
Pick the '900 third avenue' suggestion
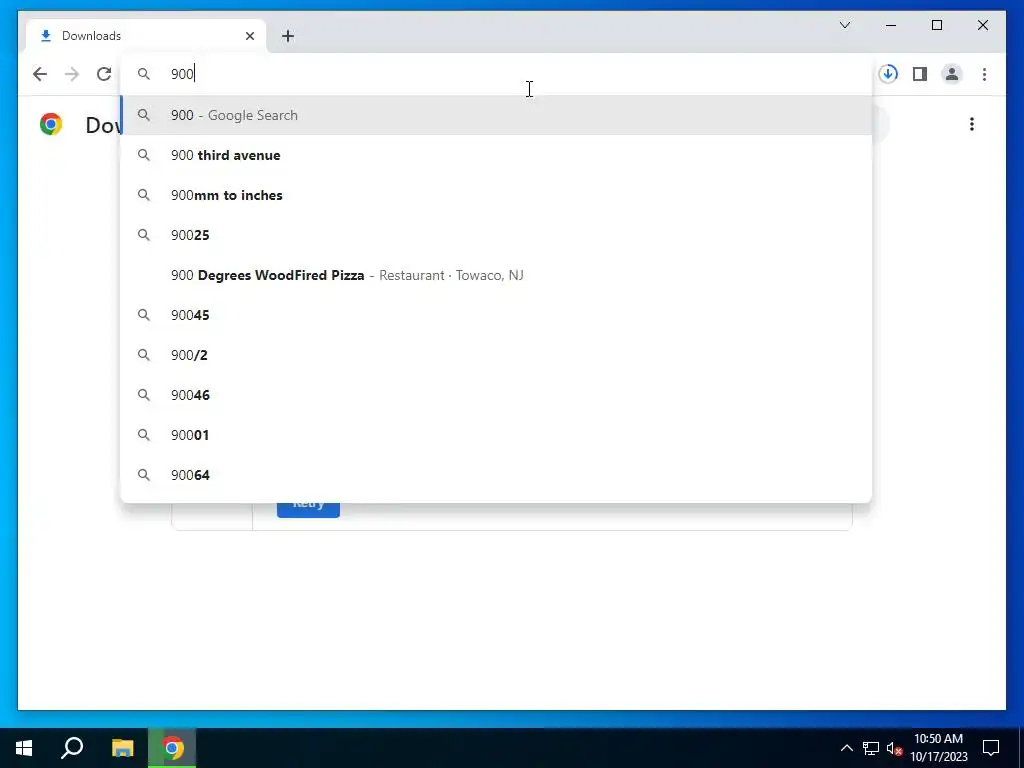pyautogui.click(x=496, y=155)
